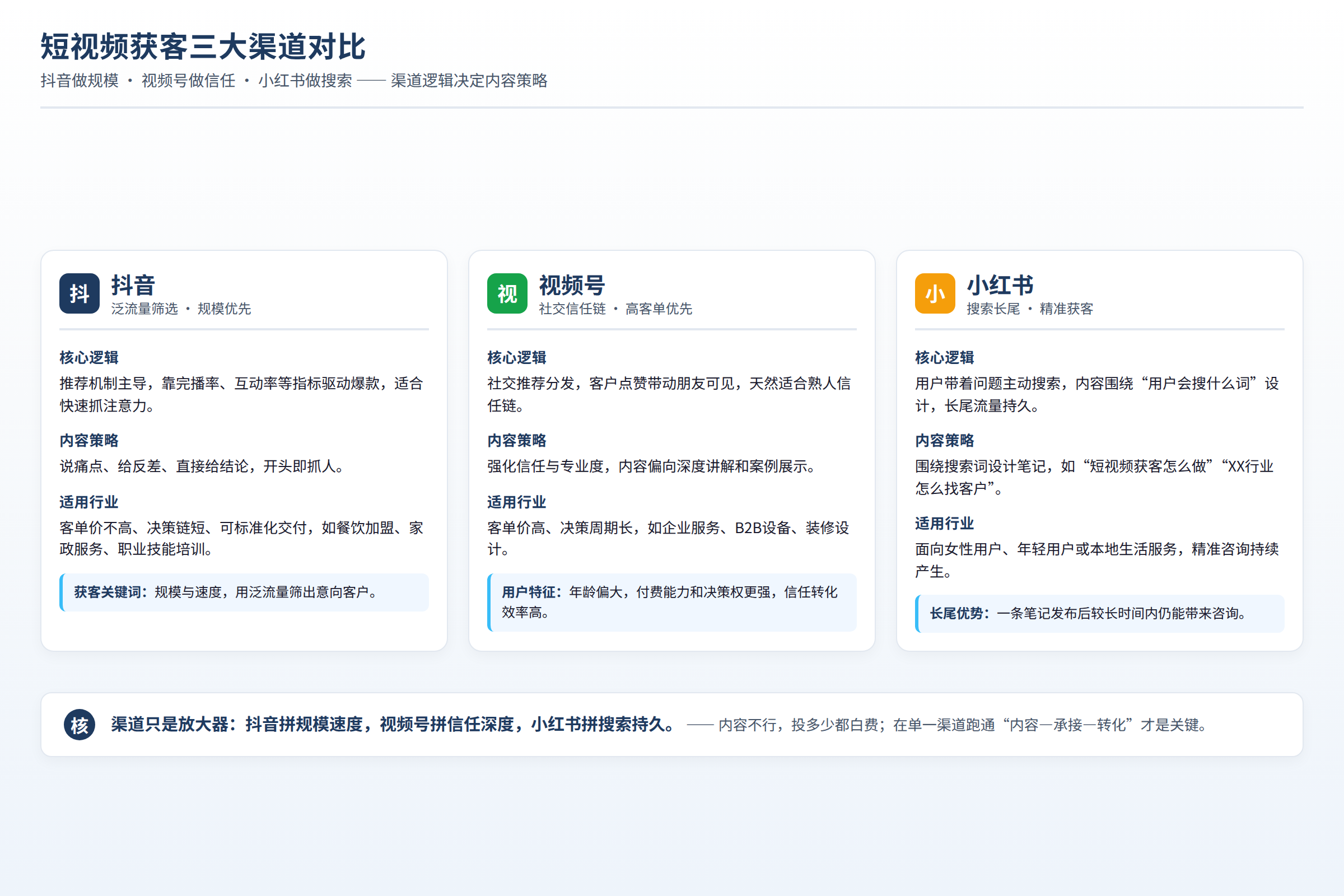Click paragraph starting 社交推荐分发
This screenshot has height=896, width=1344.
(669, 394)
